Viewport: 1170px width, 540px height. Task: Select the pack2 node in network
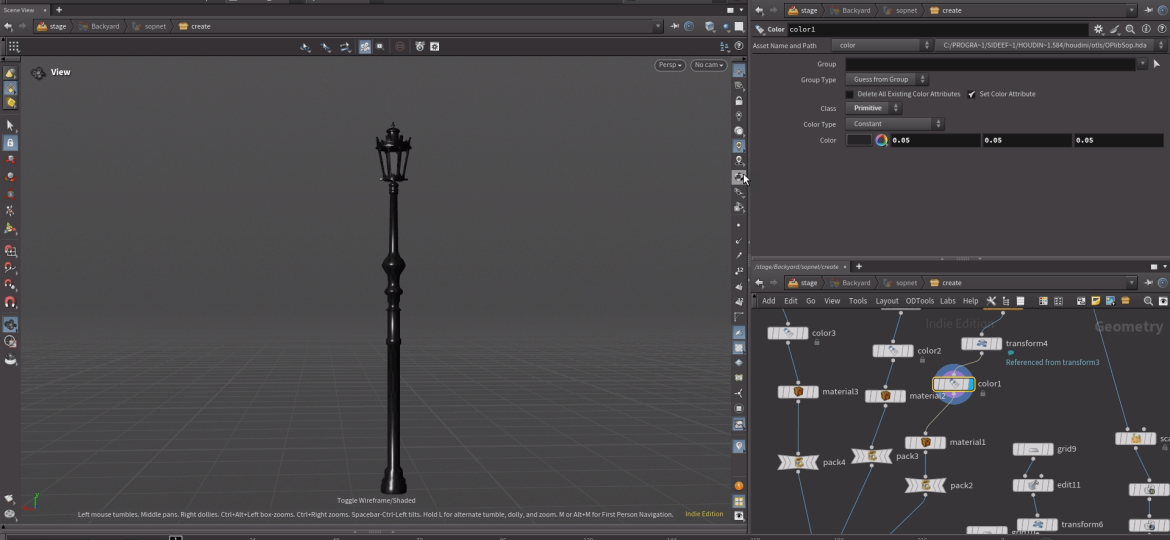tap(926, 486)
